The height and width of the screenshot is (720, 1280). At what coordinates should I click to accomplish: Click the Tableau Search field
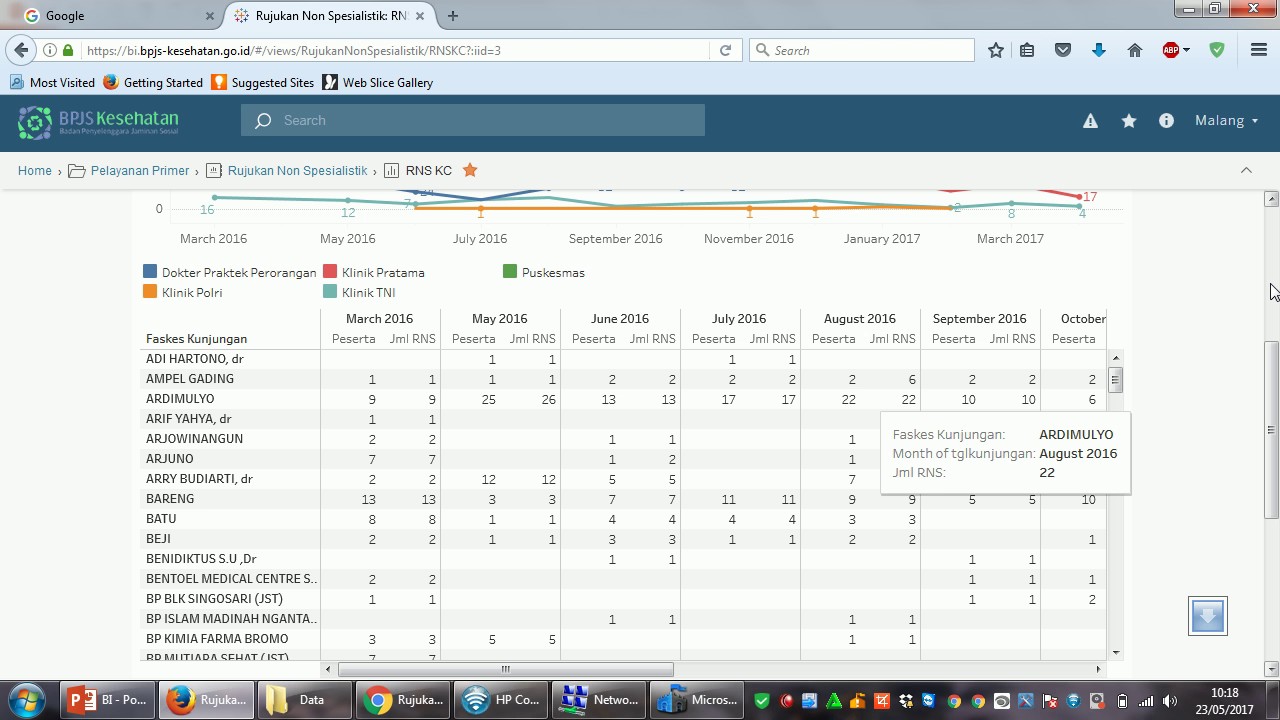[x=473, y=120]
